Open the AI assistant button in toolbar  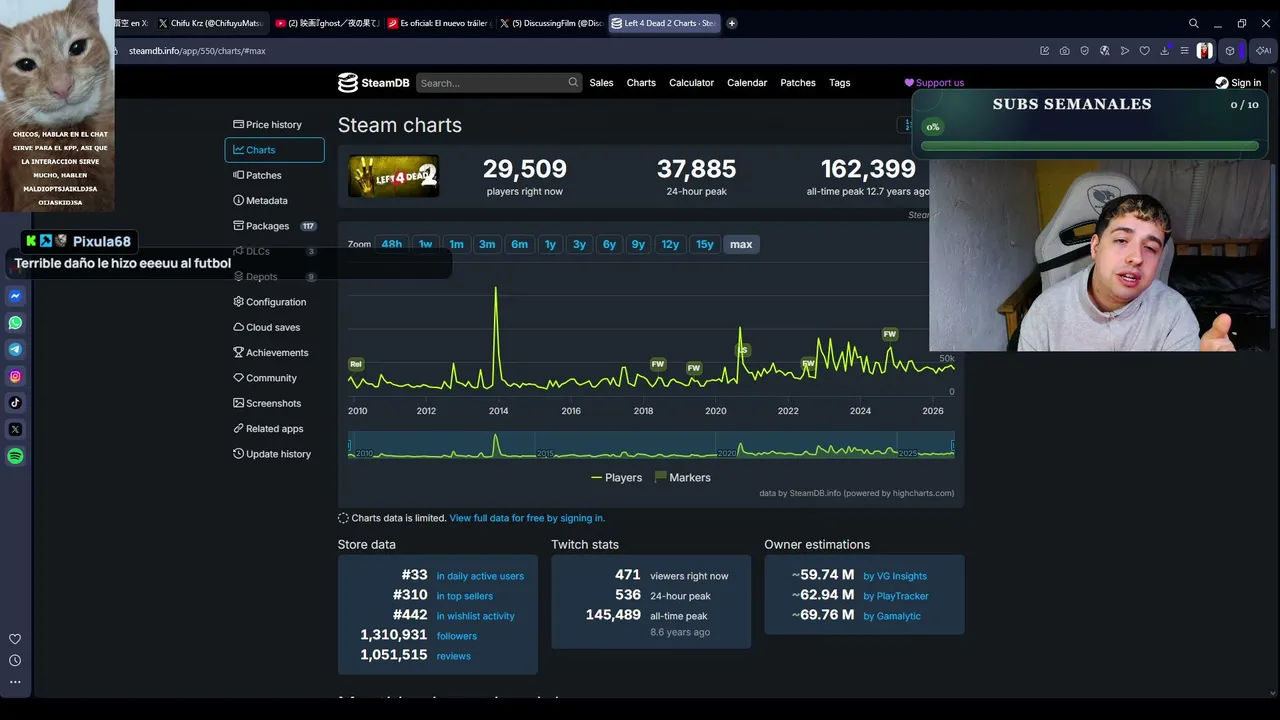1264,51
